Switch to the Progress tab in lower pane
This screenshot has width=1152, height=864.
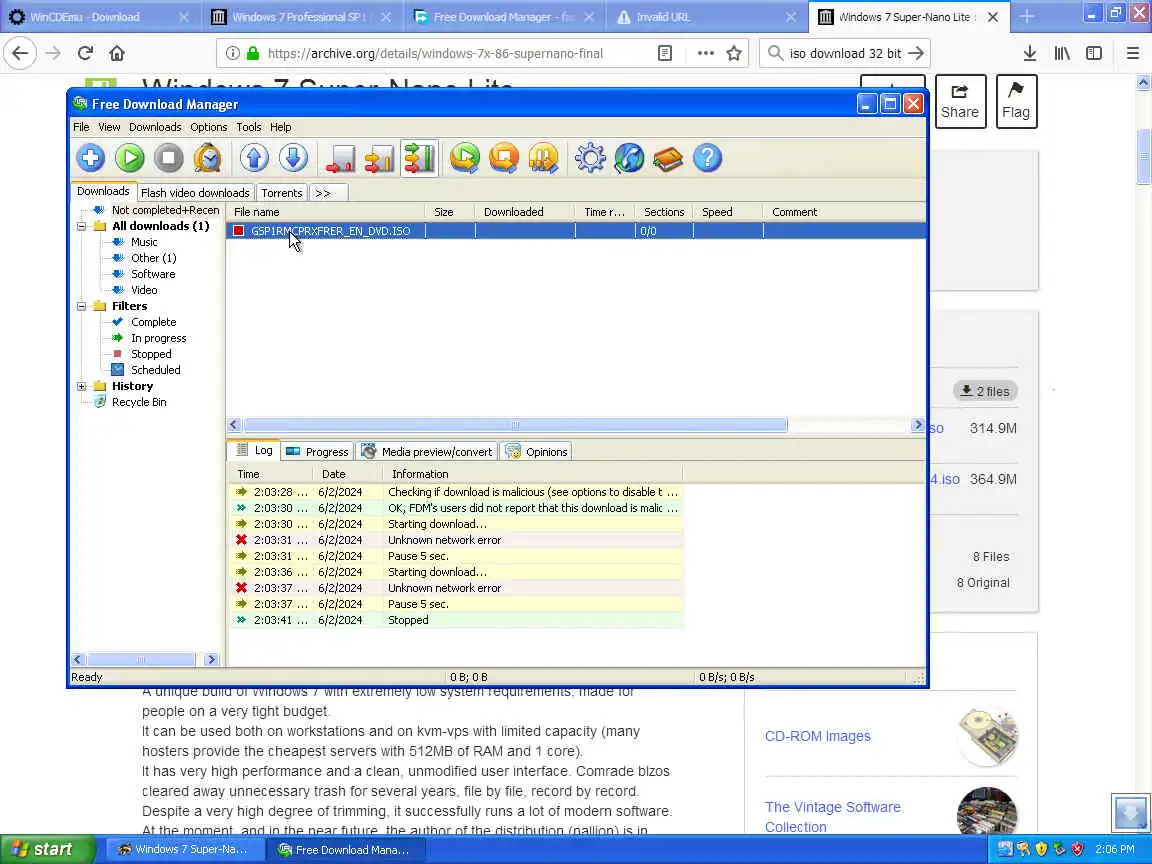point(317,452)
